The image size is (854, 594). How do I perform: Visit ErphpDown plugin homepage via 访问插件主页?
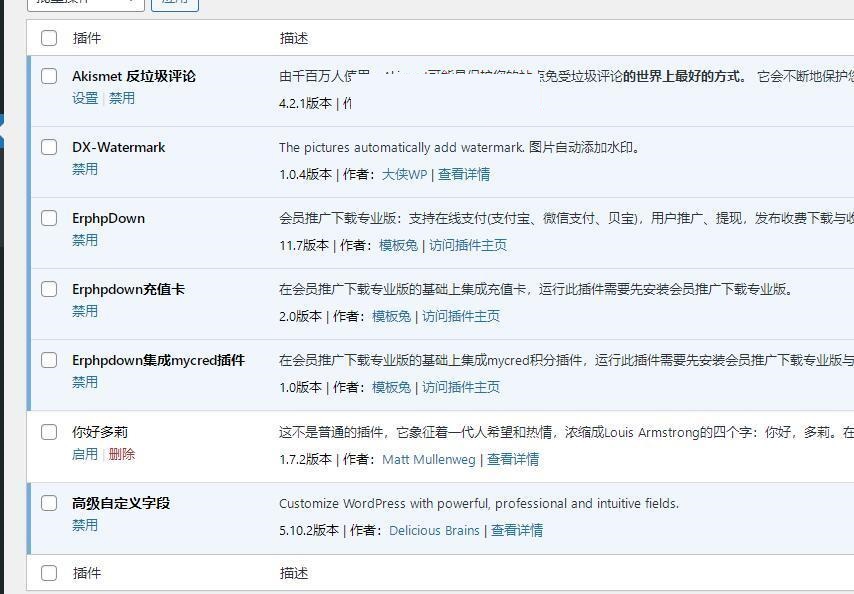(464, 245)
